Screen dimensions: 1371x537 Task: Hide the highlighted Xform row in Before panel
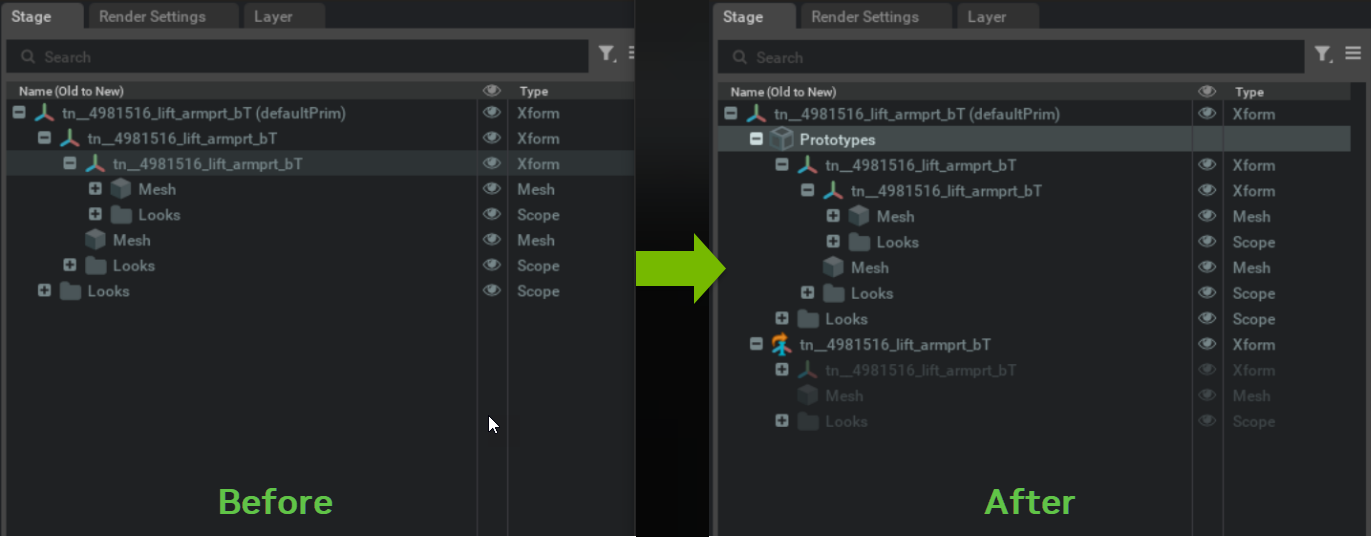491,164
